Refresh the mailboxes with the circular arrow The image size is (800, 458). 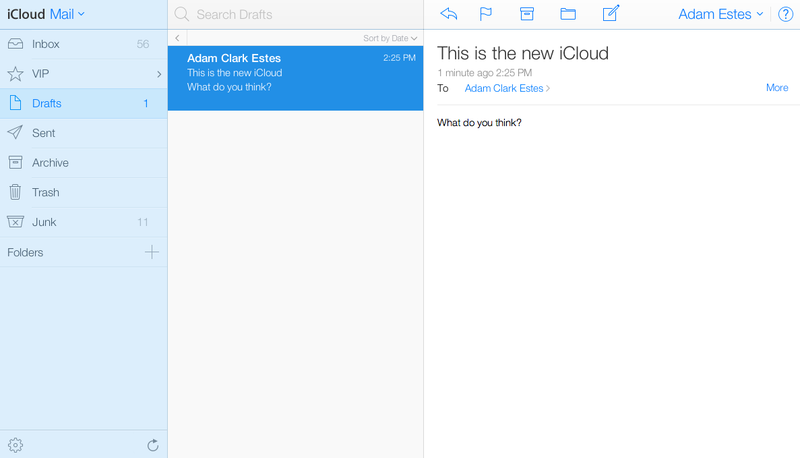coord(153,445)
